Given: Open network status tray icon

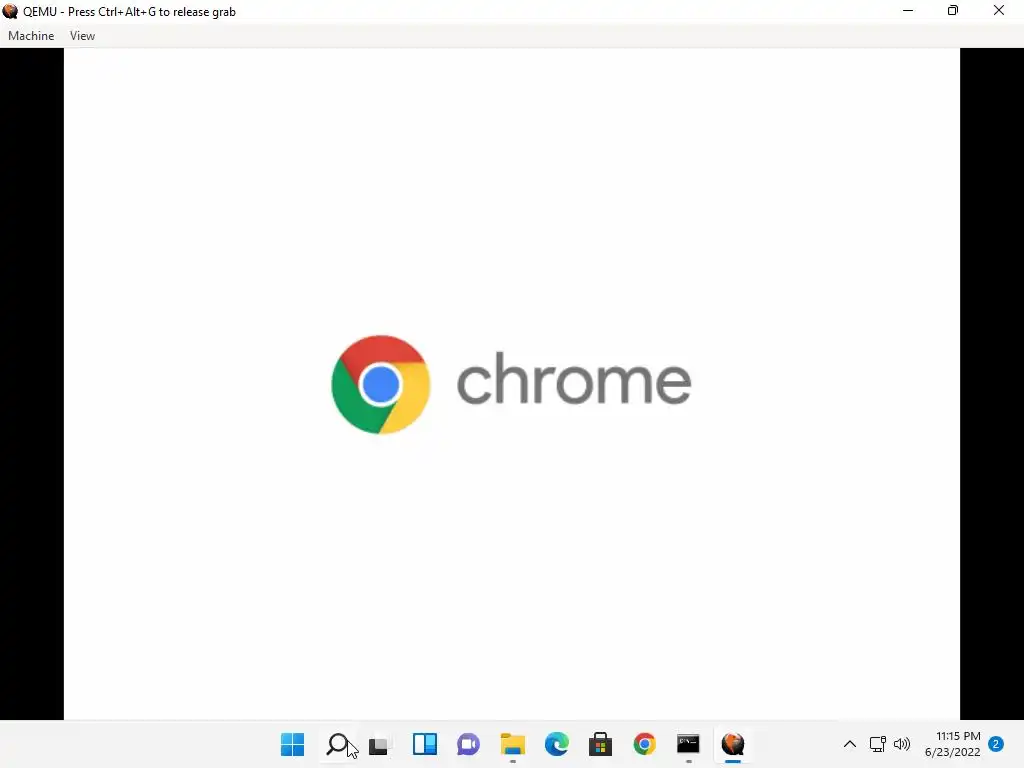Looking at the screenshot, I should pos(878,744).
